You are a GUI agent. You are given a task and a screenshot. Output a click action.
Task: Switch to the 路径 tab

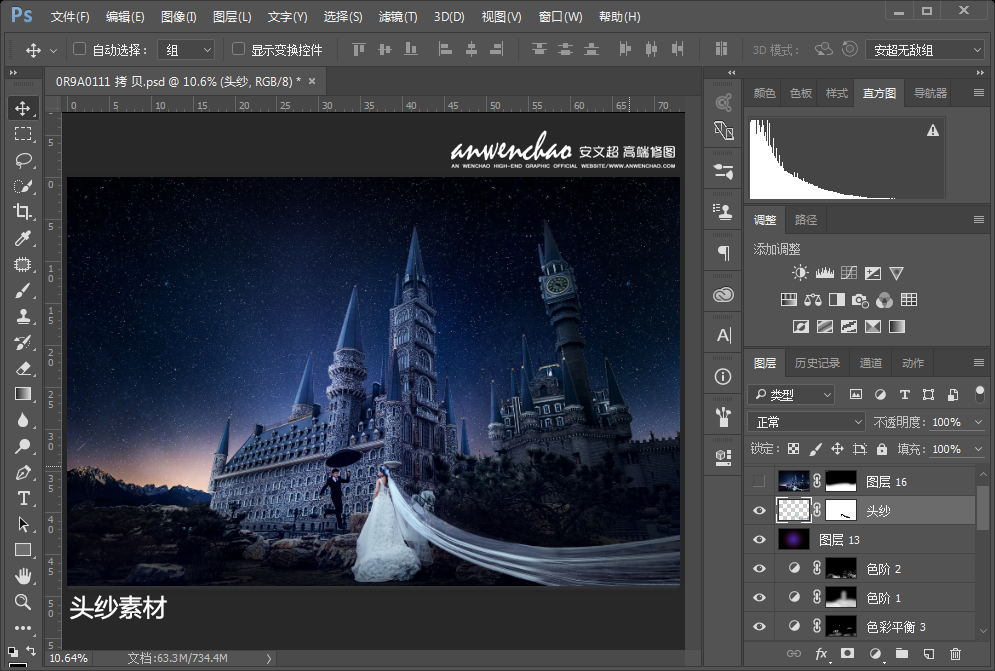click(x=806, y=220)
